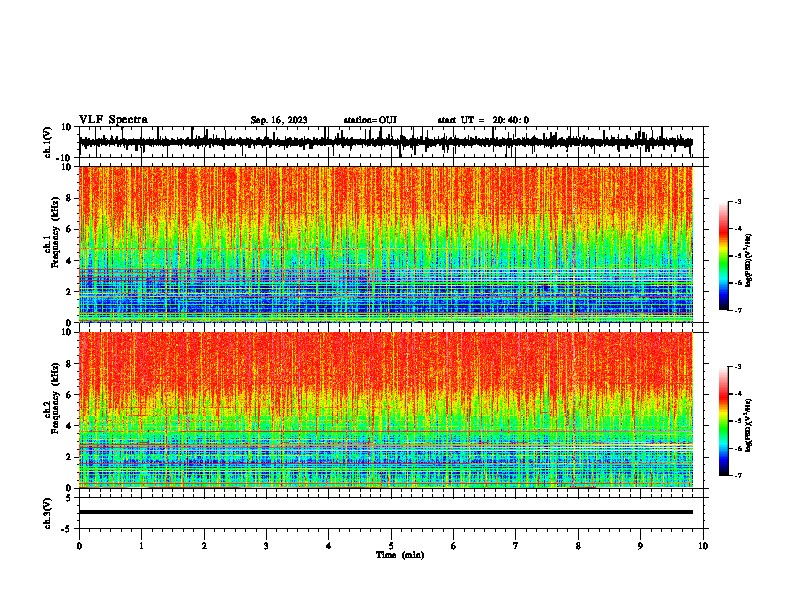Click the "station=OUI" header label

[x=370, y=120]
